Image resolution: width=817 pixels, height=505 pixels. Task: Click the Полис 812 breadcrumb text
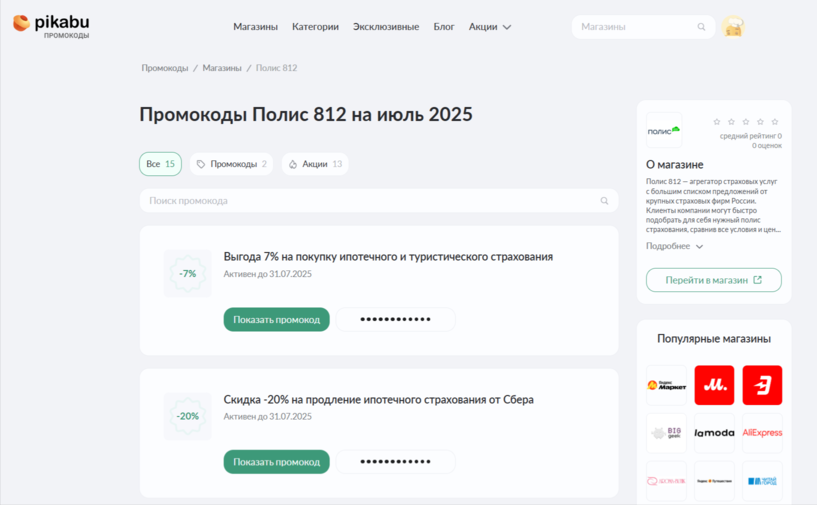(276, 68)
